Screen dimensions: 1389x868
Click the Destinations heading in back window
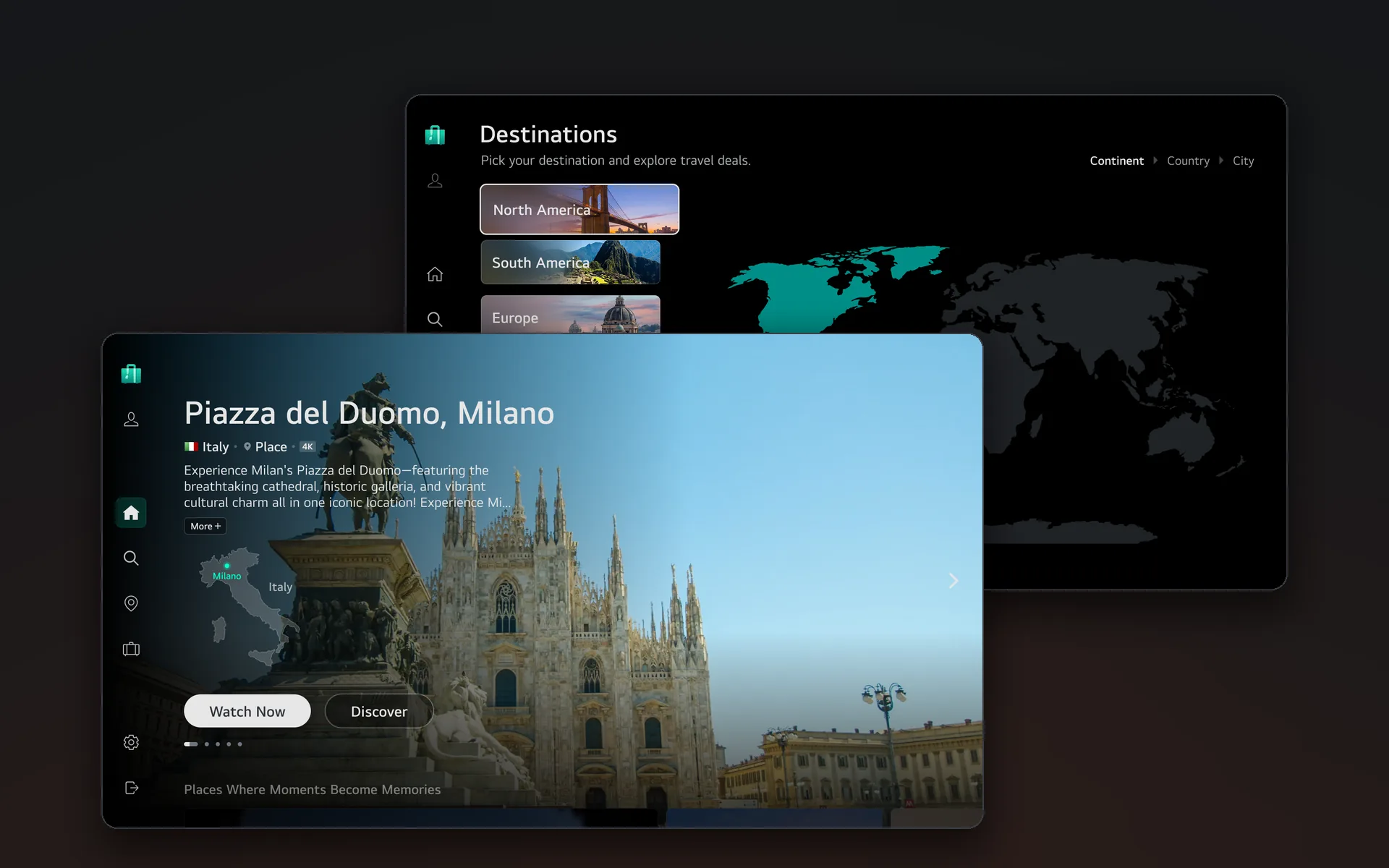(548, 134)
